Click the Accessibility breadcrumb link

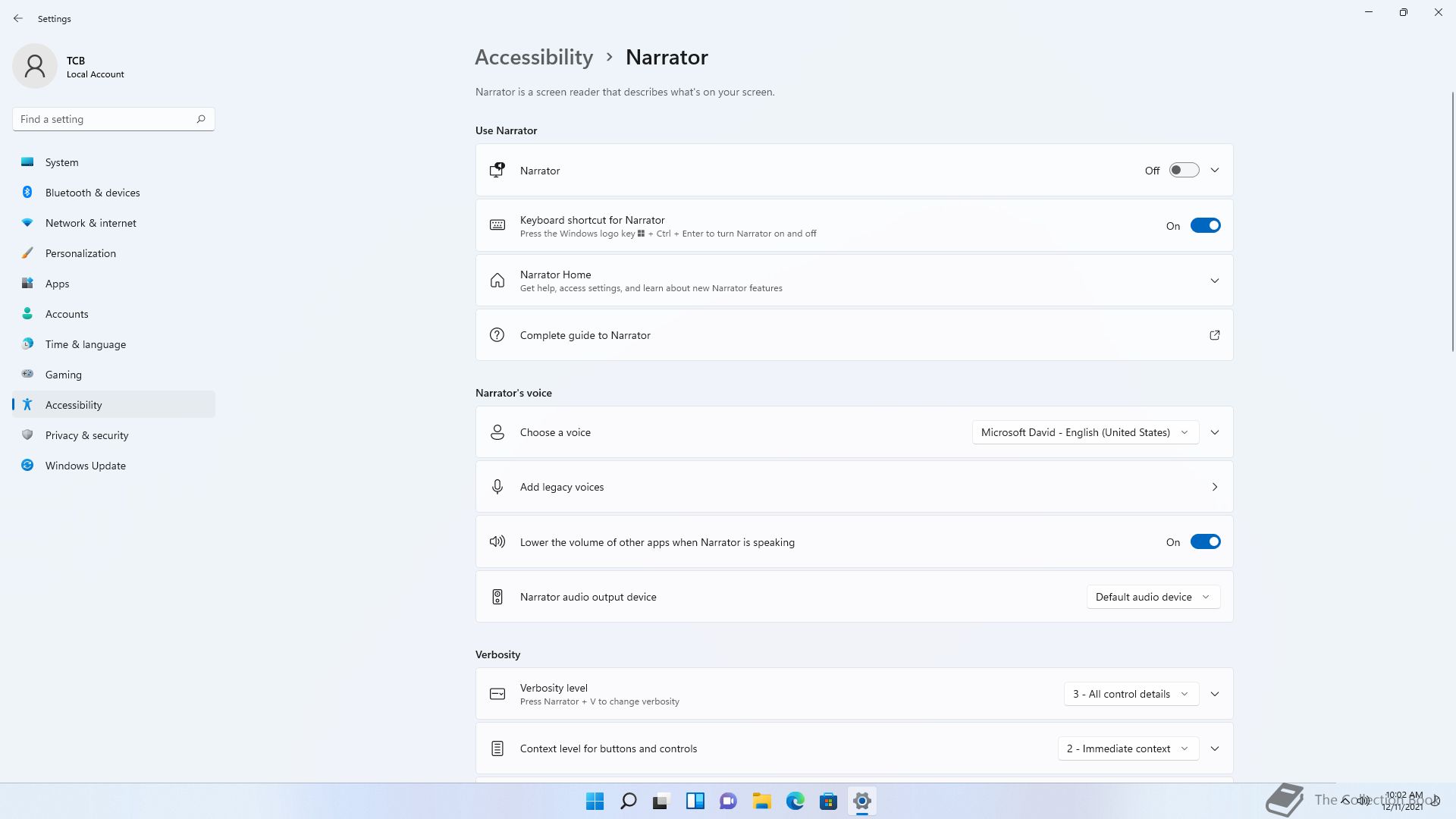(x=534, y=58)
